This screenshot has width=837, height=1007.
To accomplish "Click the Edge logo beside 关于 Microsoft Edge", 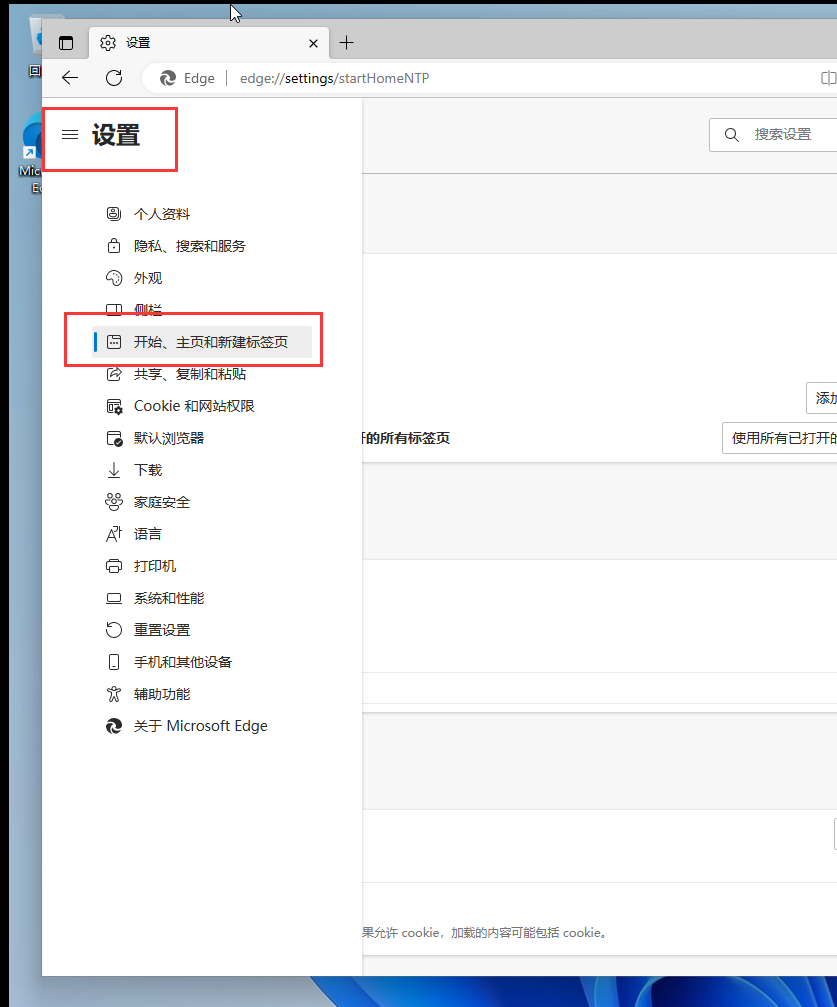I will click(x=114, y=726).
